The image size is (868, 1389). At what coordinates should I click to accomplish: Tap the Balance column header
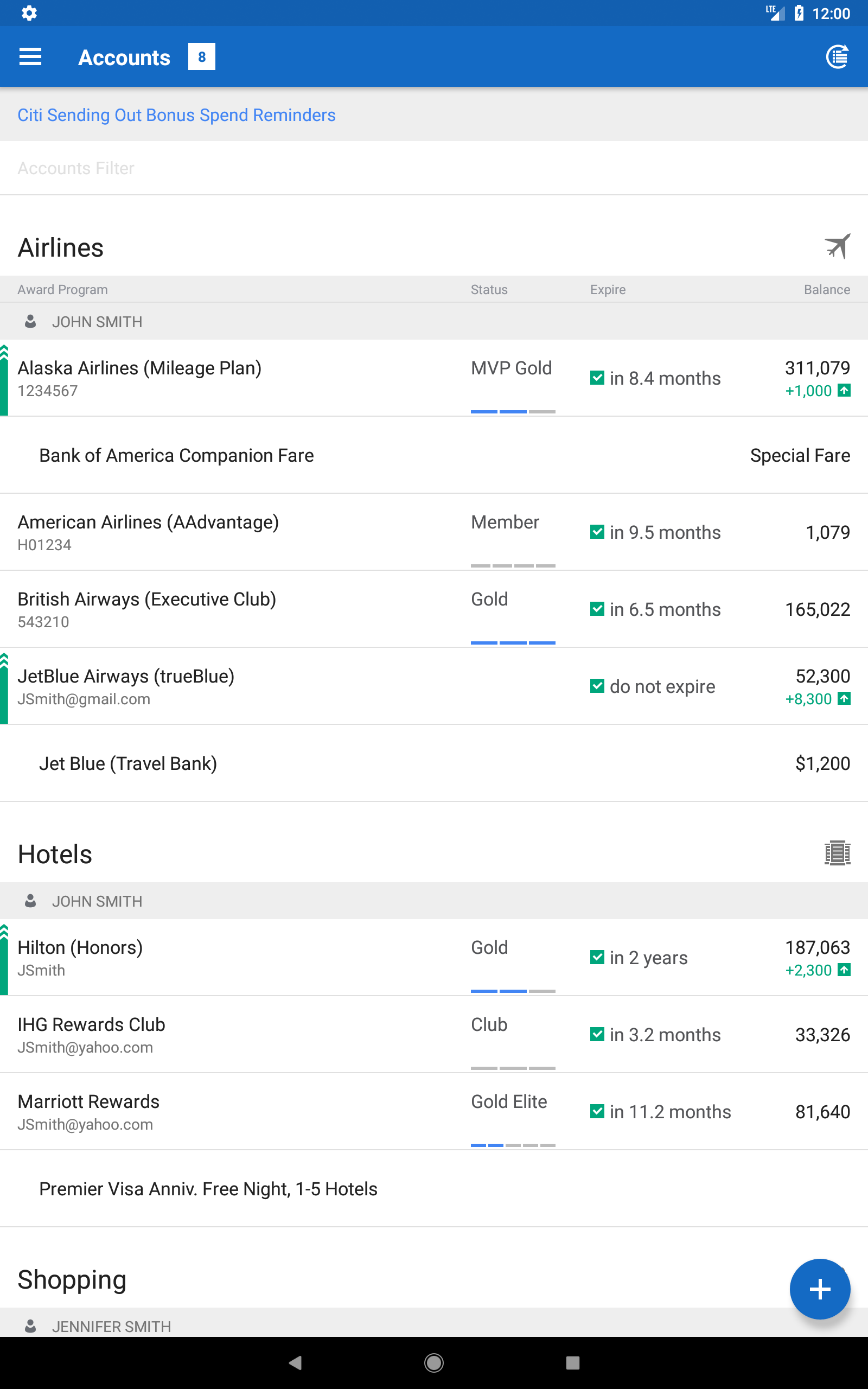pos(827,289)
